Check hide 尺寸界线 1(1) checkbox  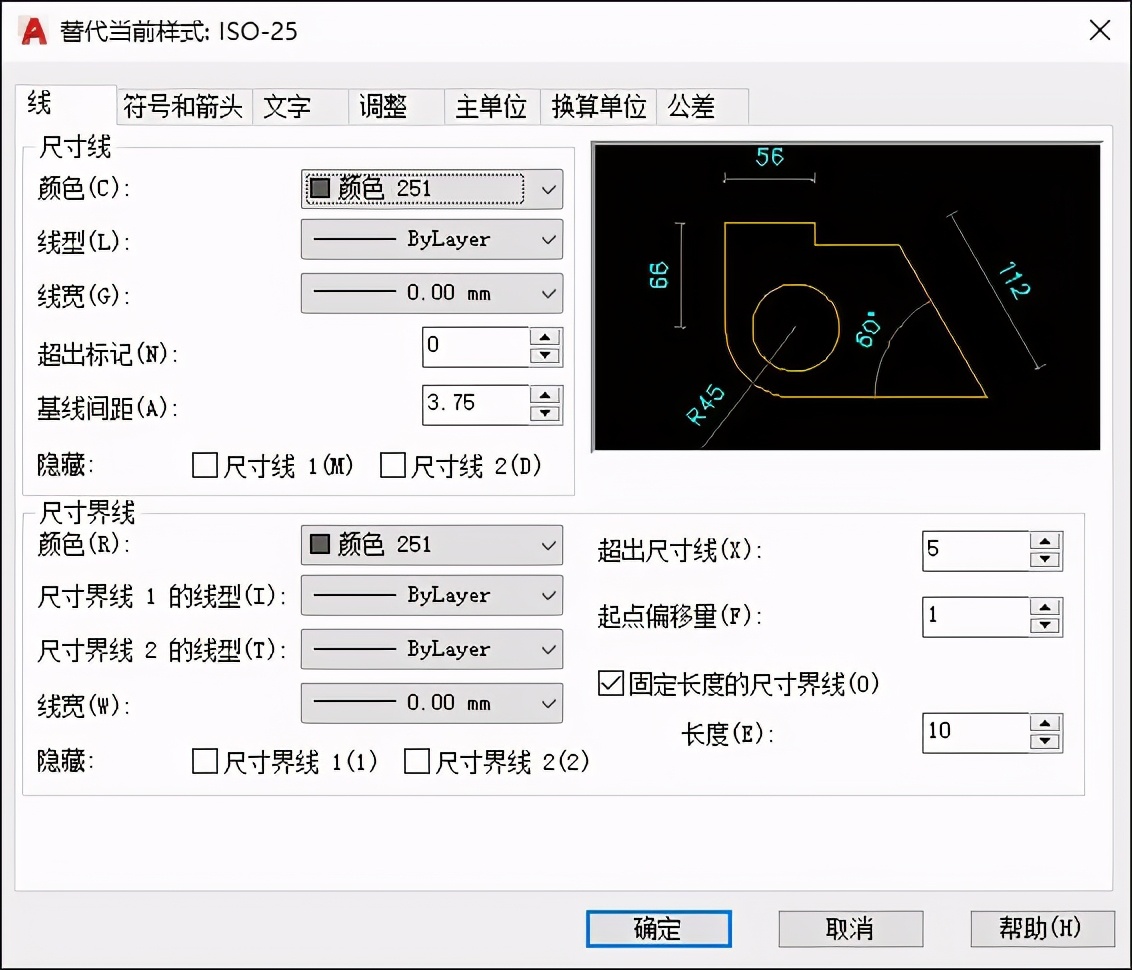click(205, 761)
